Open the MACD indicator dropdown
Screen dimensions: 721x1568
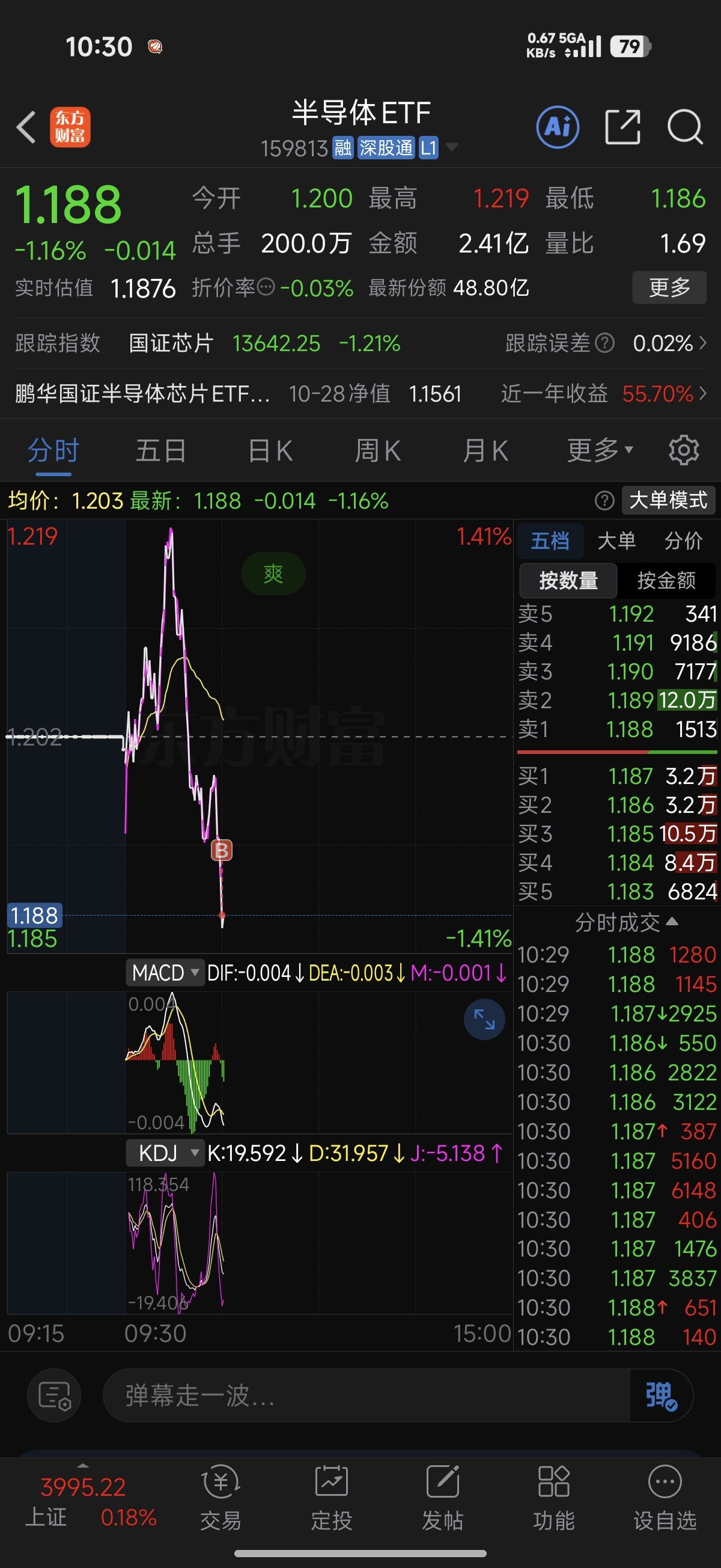[164, 973]
